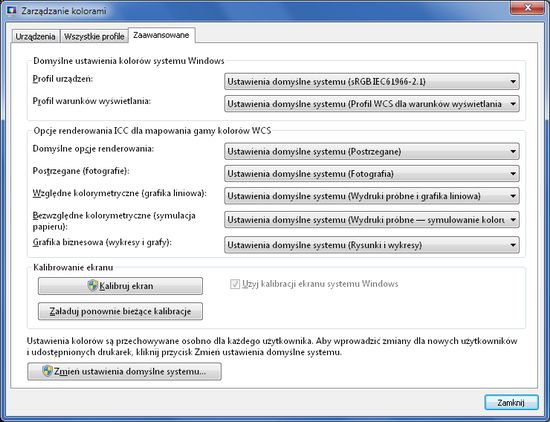This screenshot has width=550, height=422.
Task: Expand the Postrzegane (fotografie) dropdown
Action: 372,173
